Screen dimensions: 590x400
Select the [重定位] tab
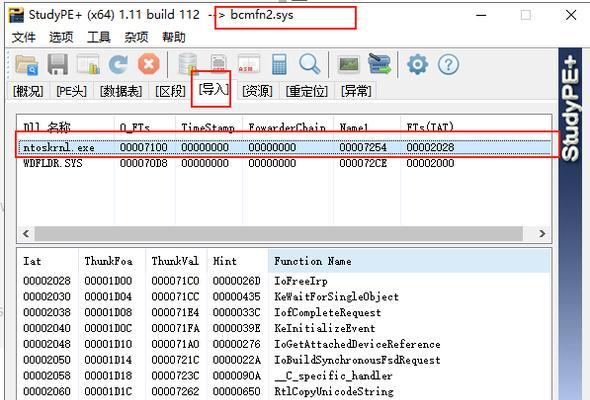point(307,91)
